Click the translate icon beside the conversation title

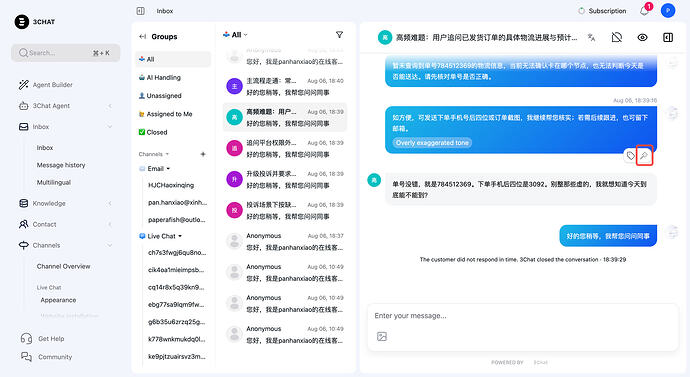(591, 37)
